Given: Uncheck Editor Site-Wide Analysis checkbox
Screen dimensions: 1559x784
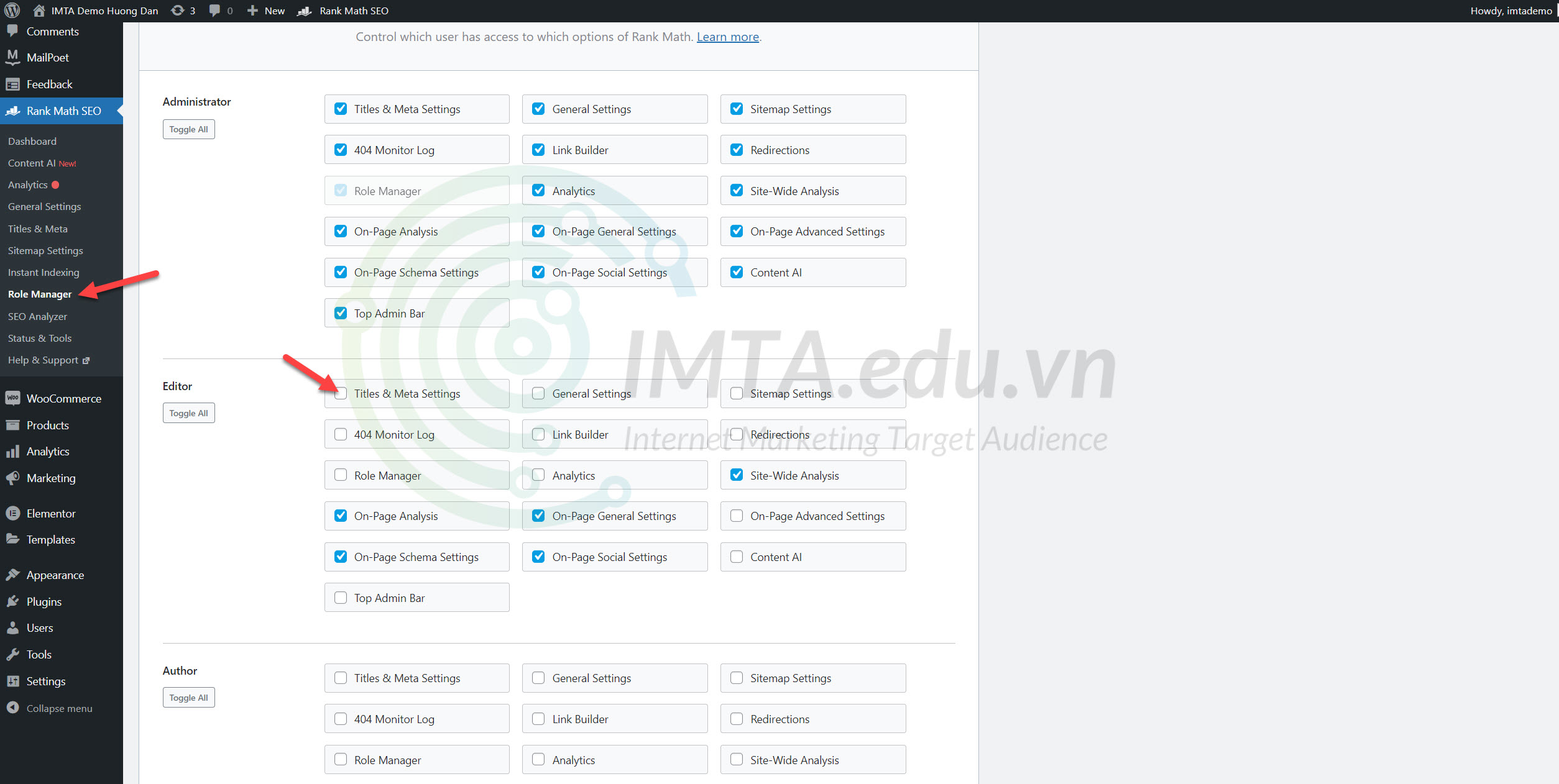Looking at the screenshot, I should point(737,475).
